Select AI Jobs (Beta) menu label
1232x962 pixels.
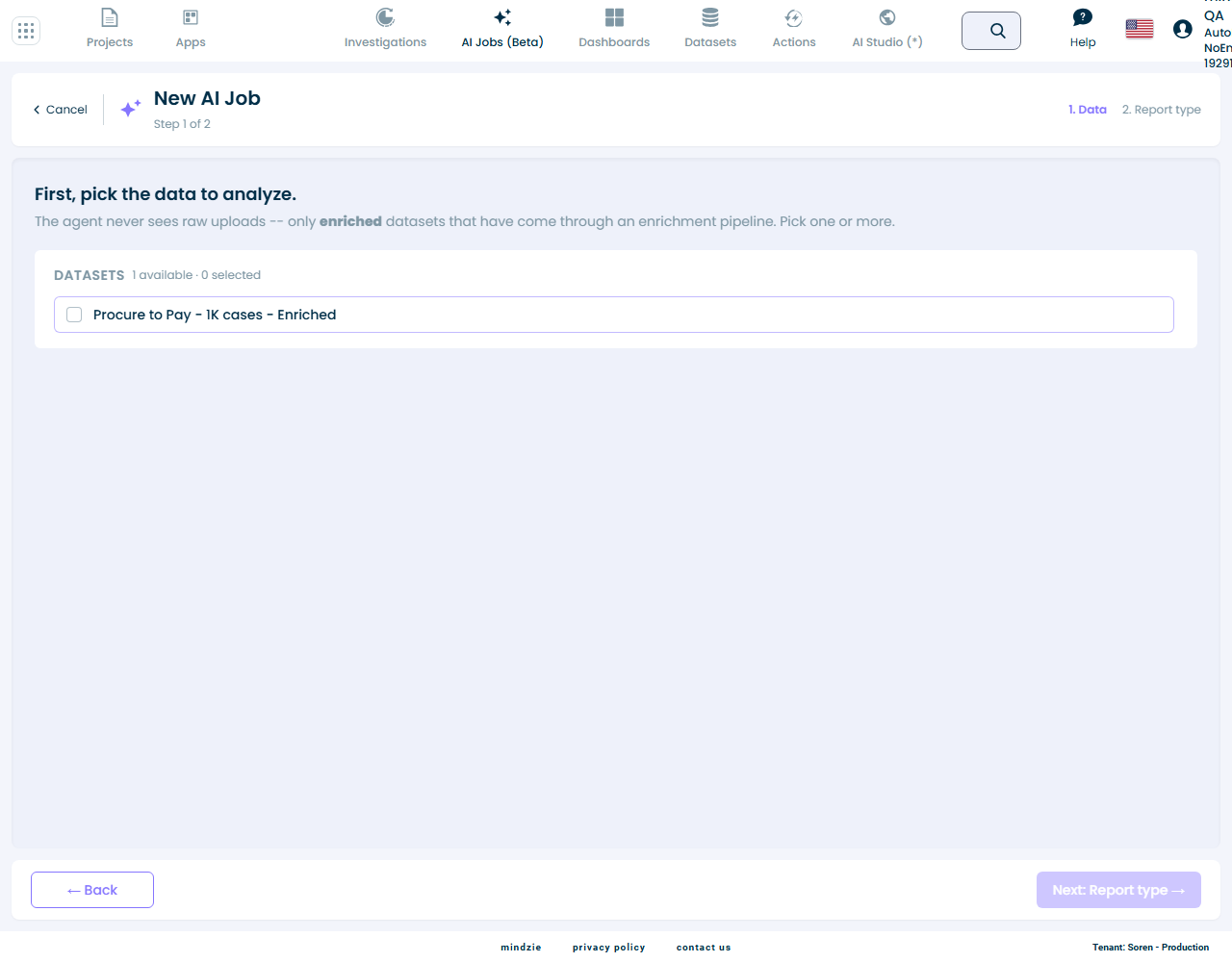[502, 42]
